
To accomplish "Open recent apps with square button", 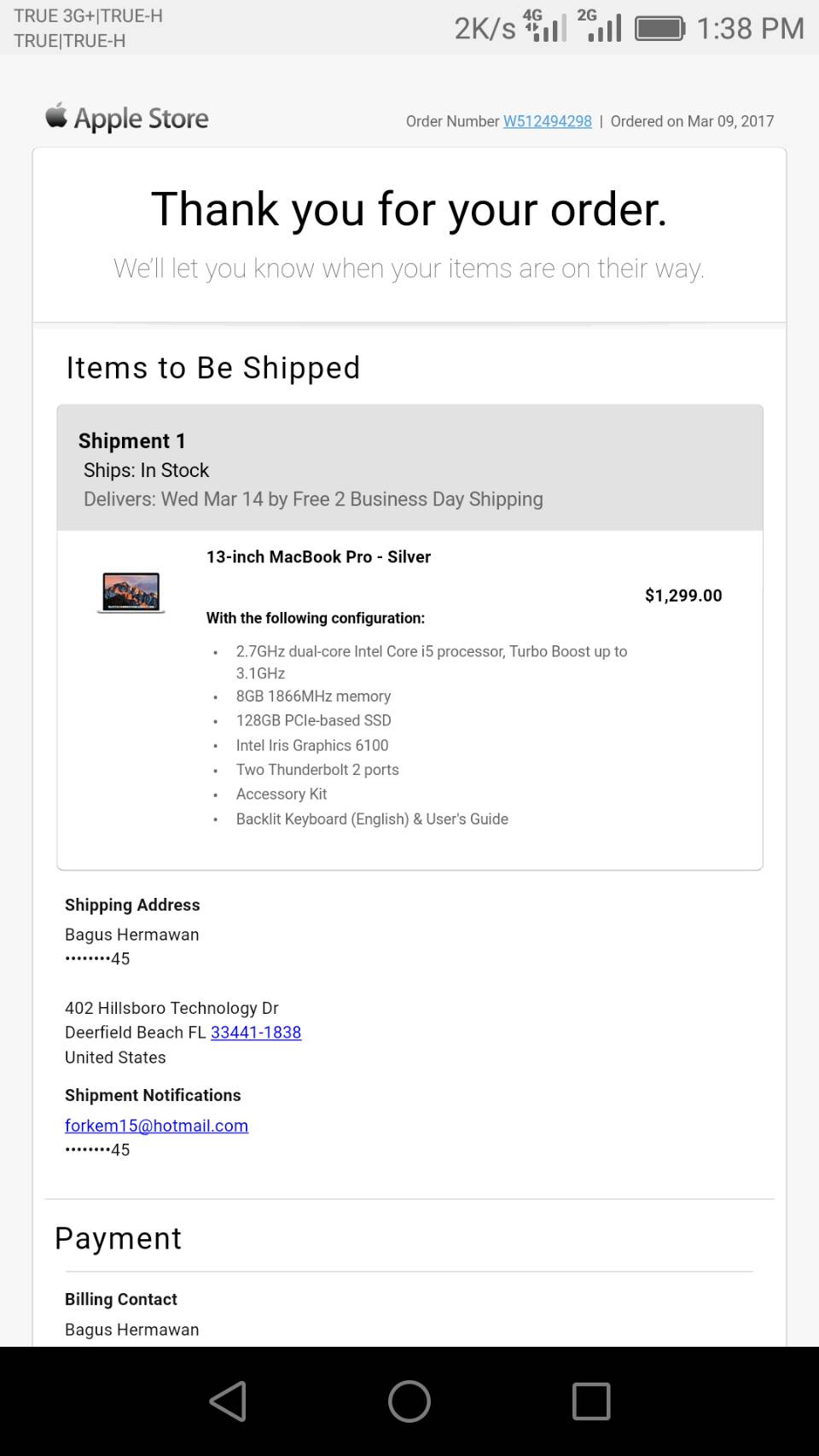I will pos(590,1401).
